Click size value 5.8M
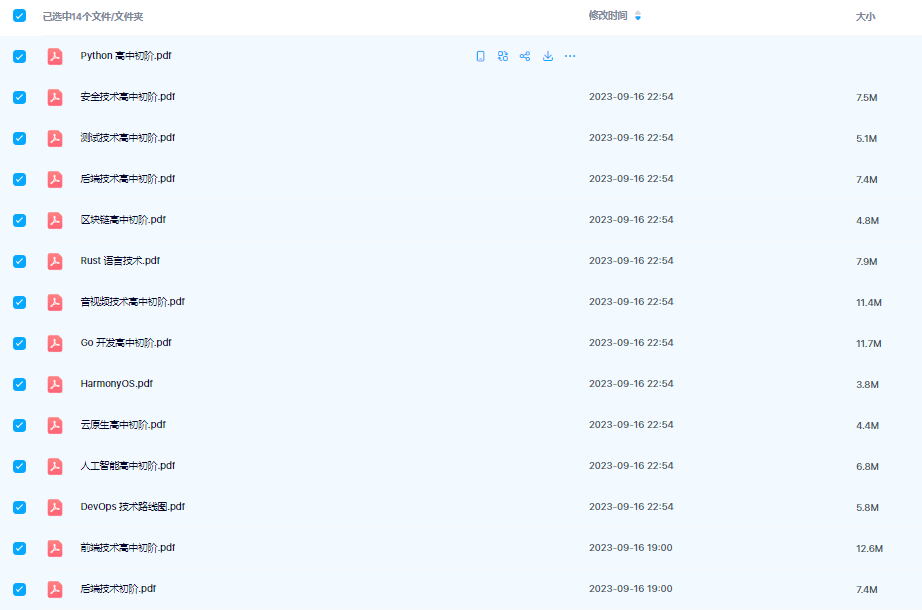 pos(867,508)
